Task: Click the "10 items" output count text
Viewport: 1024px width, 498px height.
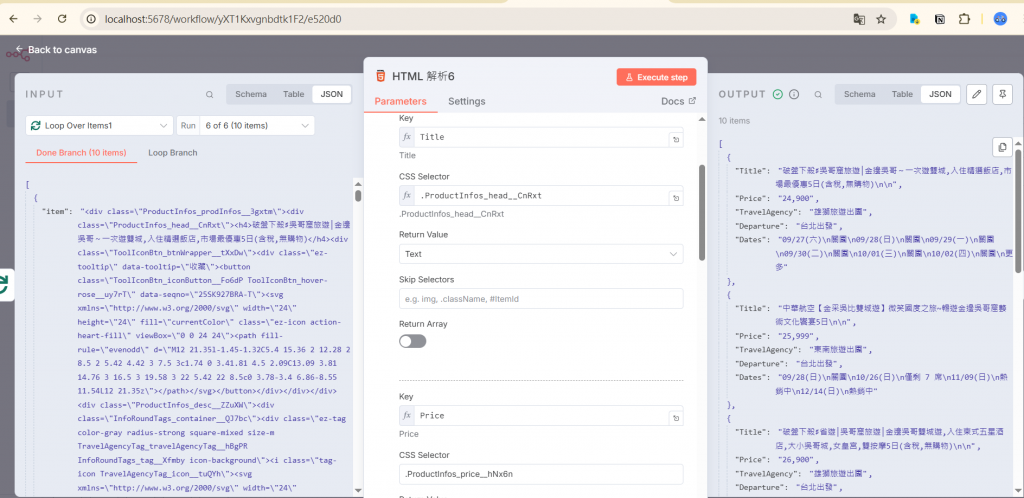Action: pos(734,121)
